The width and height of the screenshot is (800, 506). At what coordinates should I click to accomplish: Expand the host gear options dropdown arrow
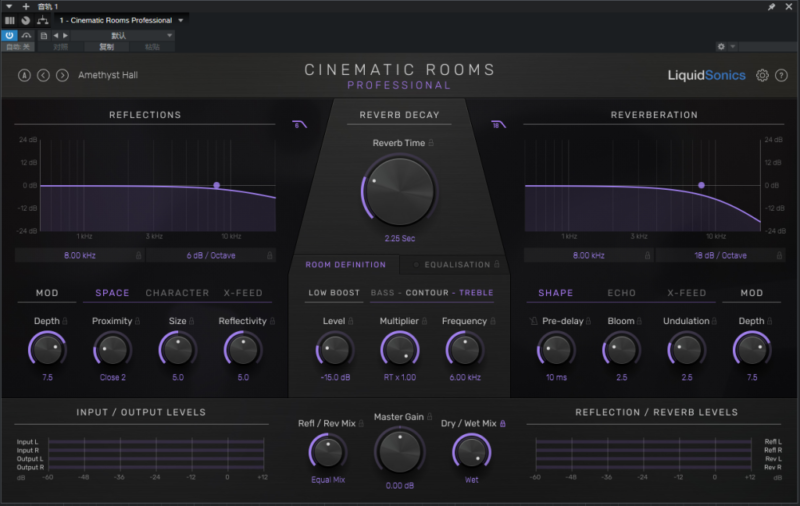(x=733, y=46)
